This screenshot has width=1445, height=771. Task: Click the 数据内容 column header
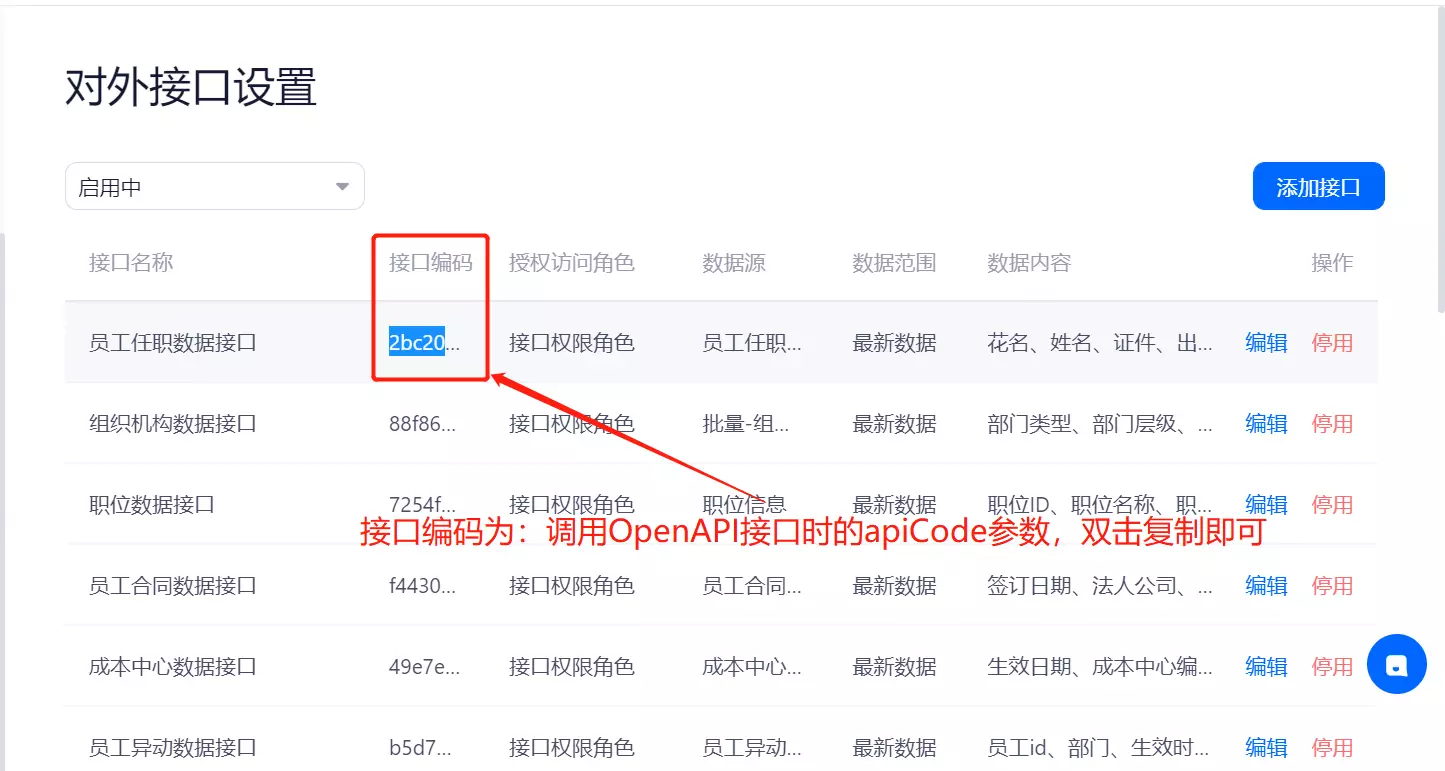tap(1029, 263)
